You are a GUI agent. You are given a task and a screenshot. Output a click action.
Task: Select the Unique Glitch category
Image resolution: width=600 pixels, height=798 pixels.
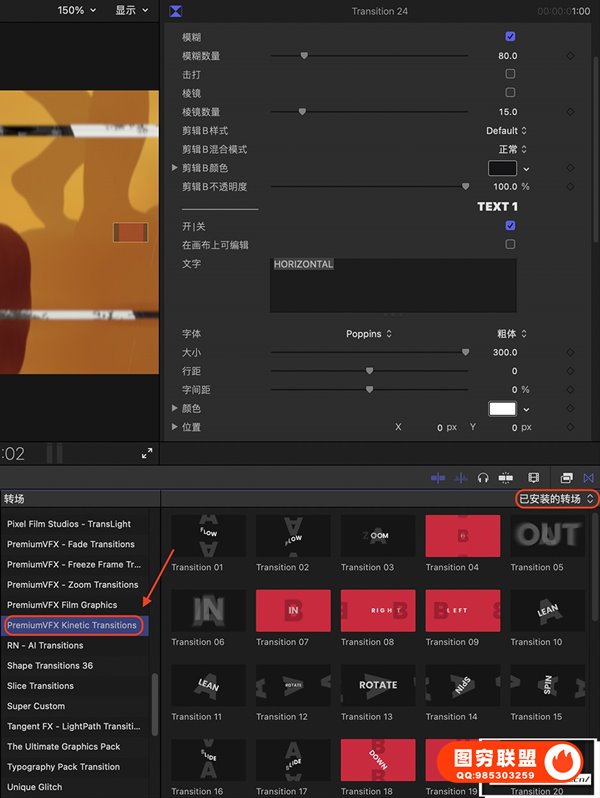[x=35, y=787]
